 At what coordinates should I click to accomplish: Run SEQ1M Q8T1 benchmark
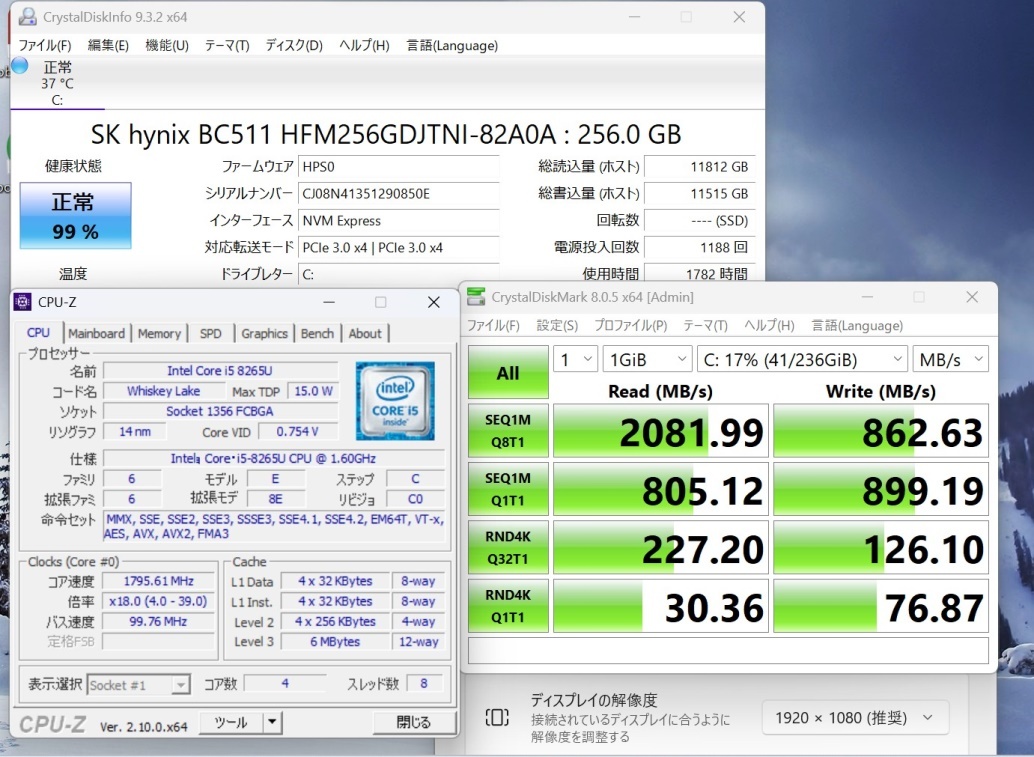coord(508,431)
